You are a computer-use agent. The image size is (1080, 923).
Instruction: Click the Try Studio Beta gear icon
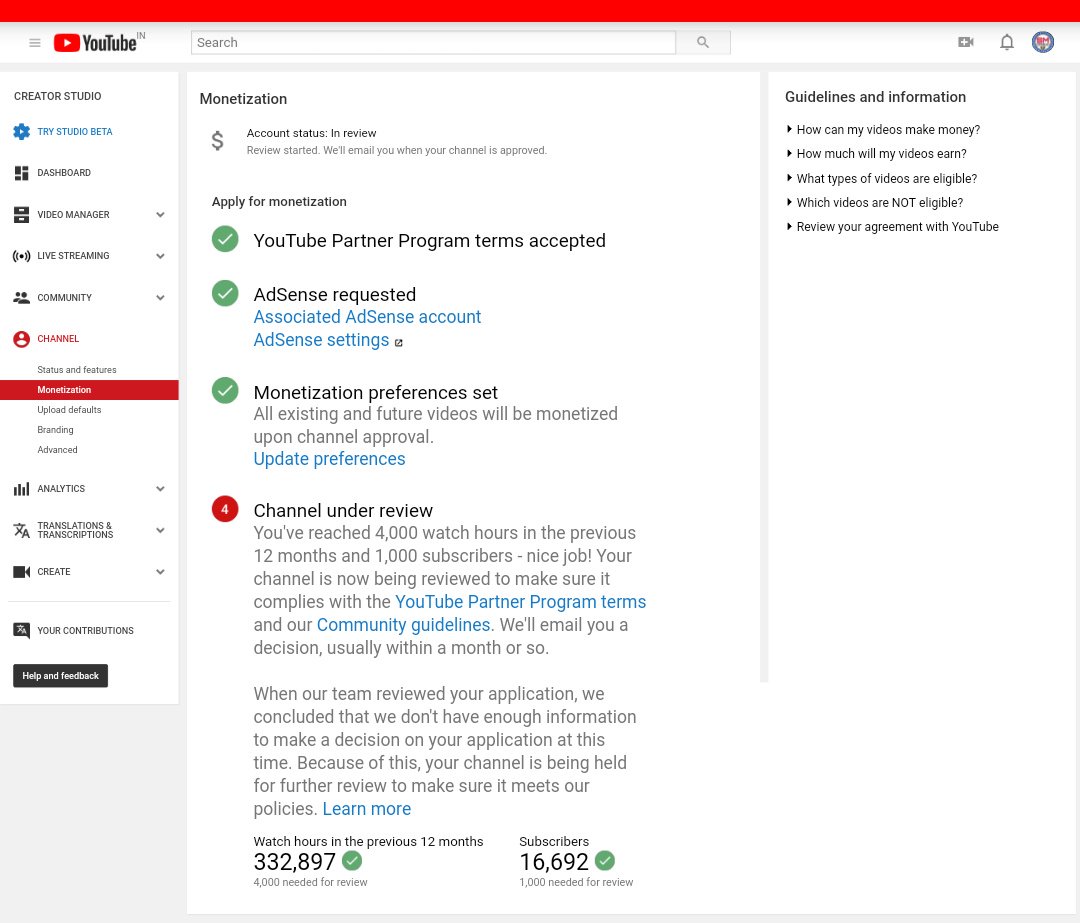pyautogui.click(x=21, y=132)
